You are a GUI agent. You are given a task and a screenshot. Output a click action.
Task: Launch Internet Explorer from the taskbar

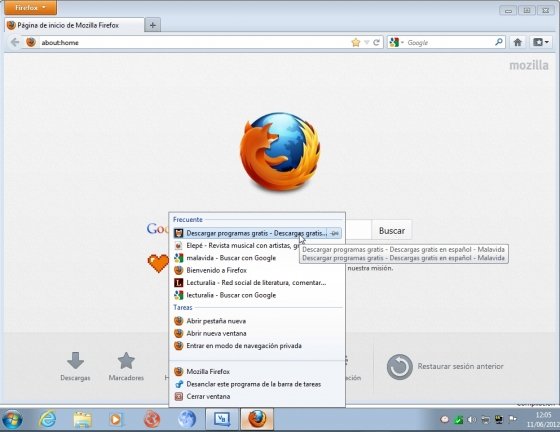pyautogui.click(x=48, y=419)
